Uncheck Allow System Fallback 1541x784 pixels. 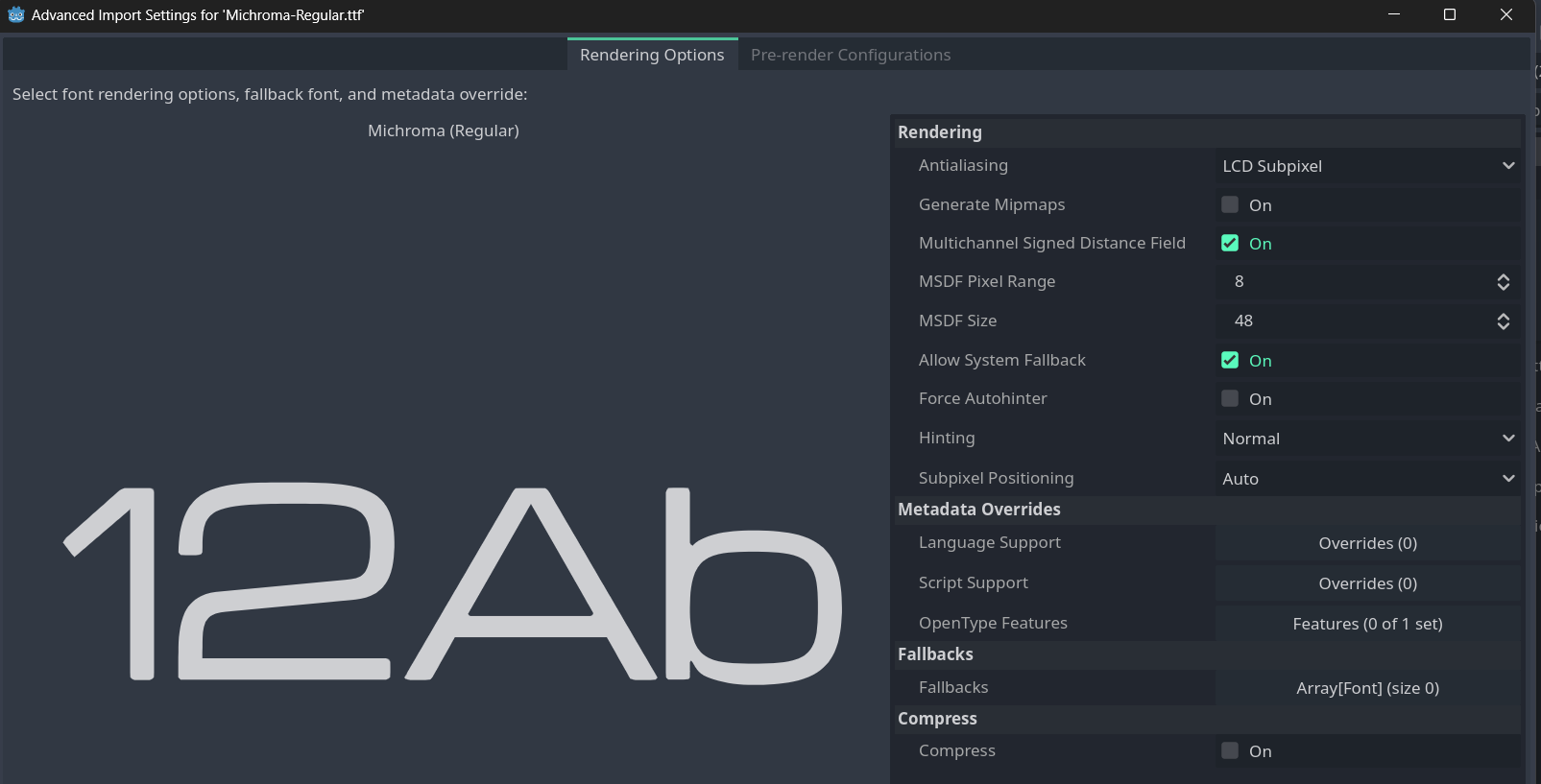(x=1230, y=360)
